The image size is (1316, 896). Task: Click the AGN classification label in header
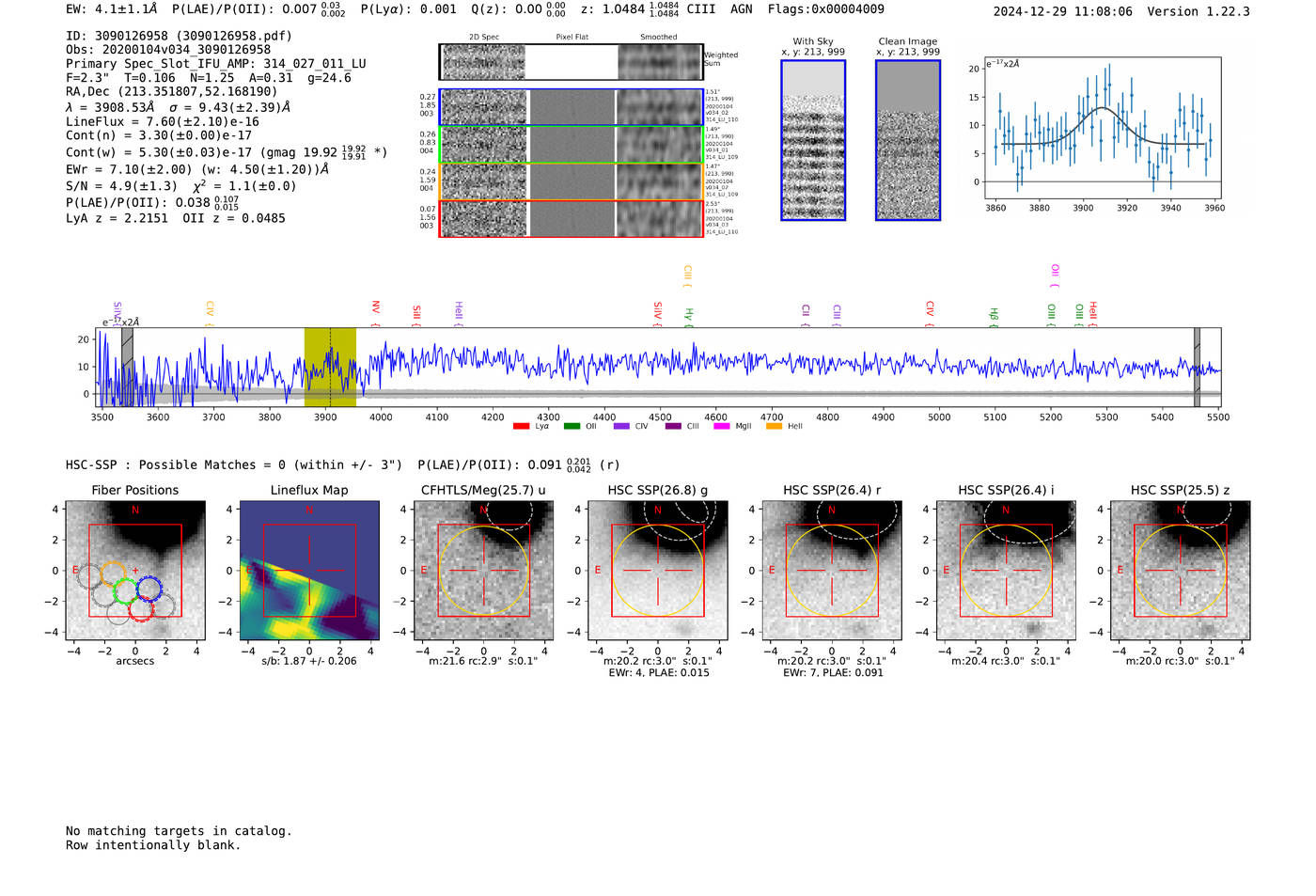(742, 9)
